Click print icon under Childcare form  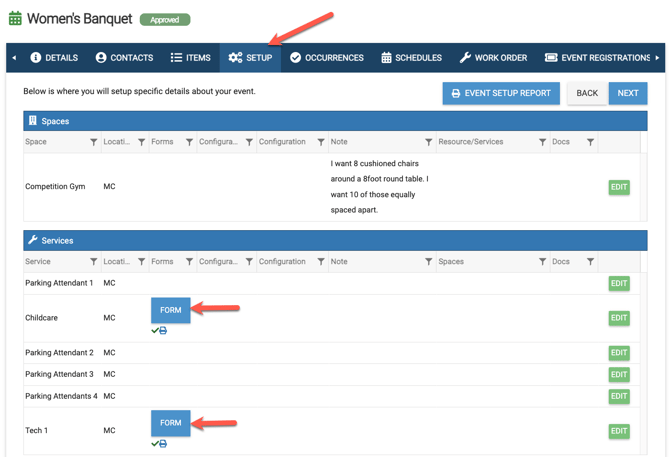pyautogui.click(x=163, y=330)
